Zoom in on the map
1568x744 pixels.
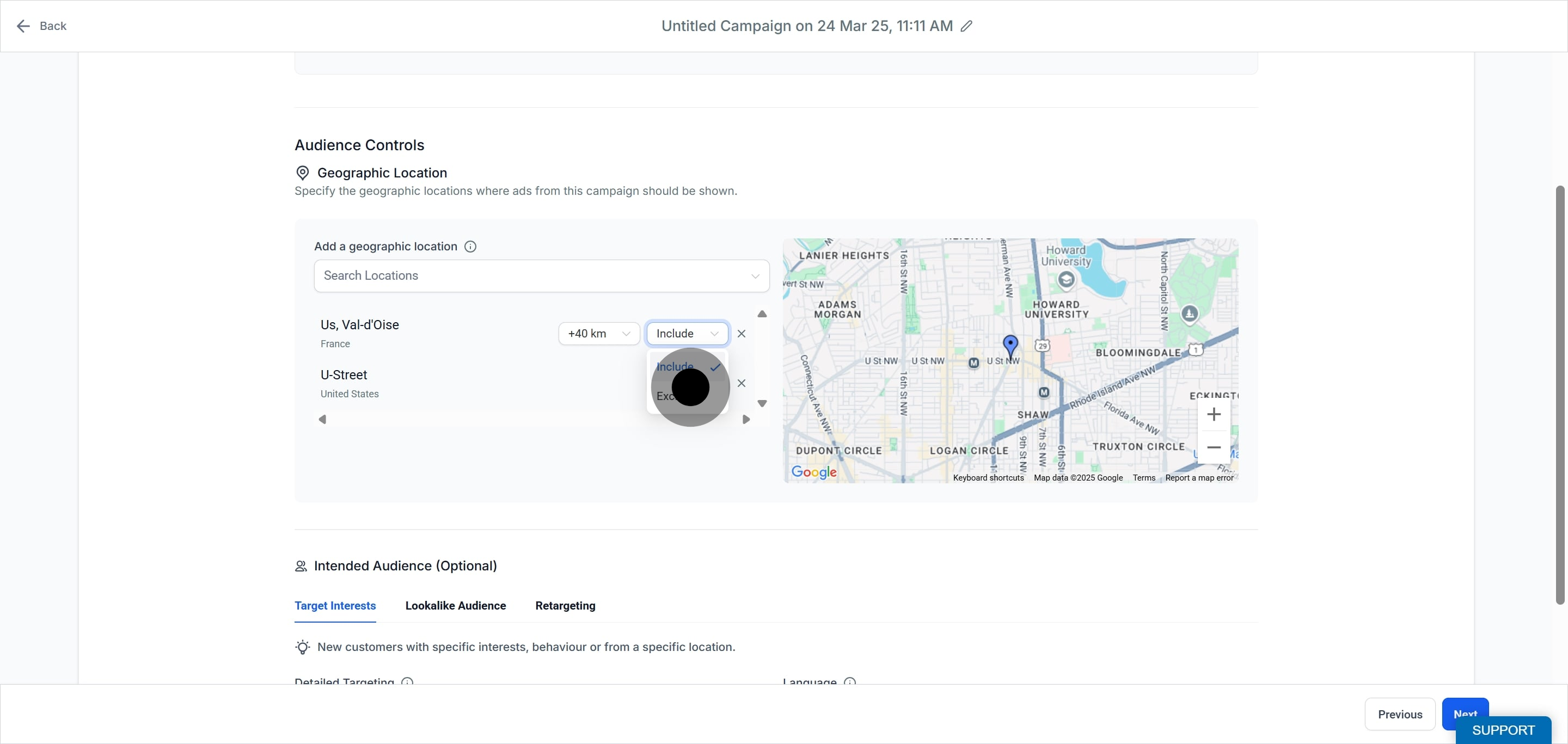1213,414
